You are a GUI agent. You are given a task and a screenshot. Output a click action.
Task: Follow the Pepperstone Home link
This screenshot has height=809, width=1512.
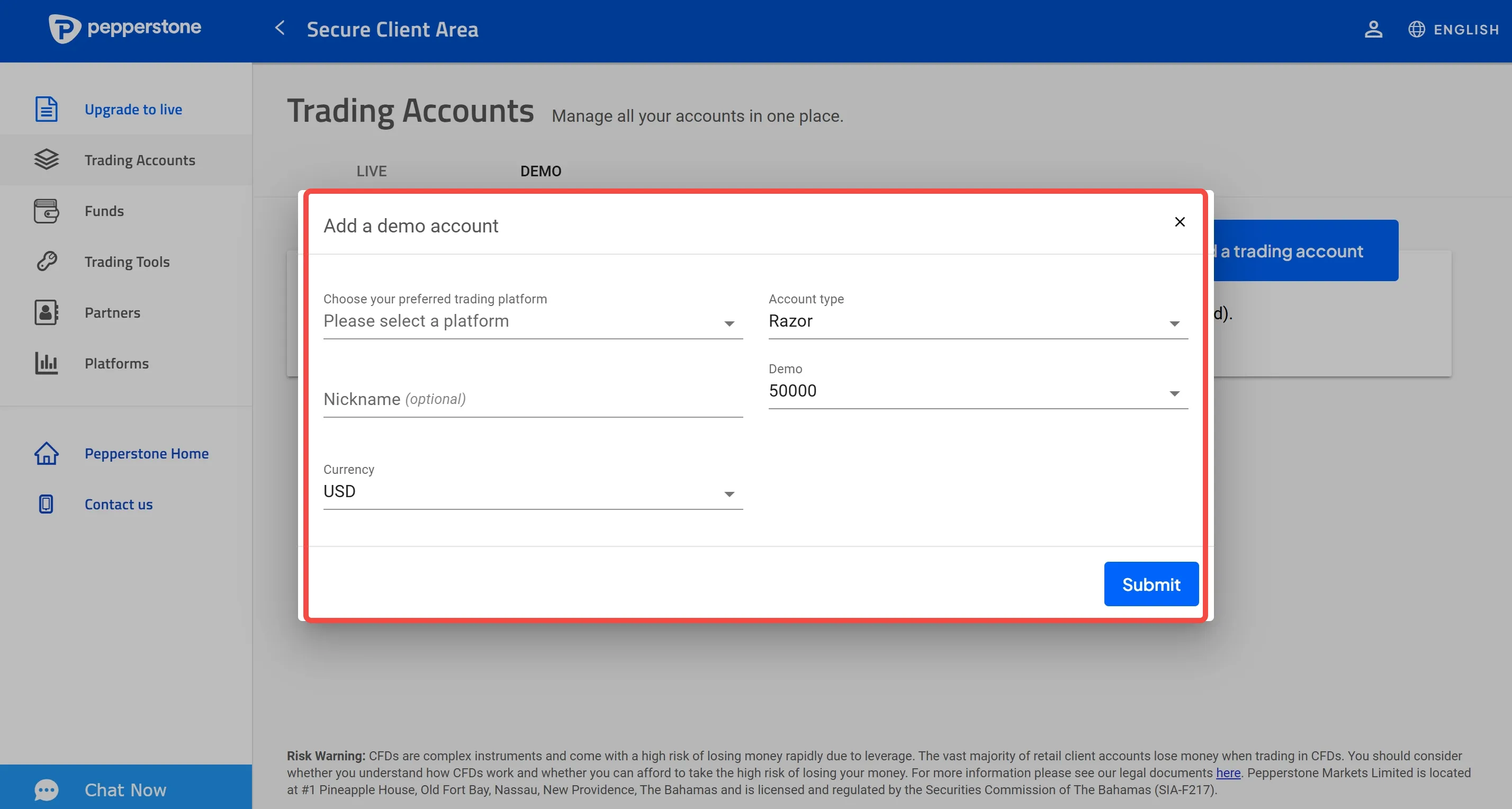pyautogui.click(x=146, y=453)
